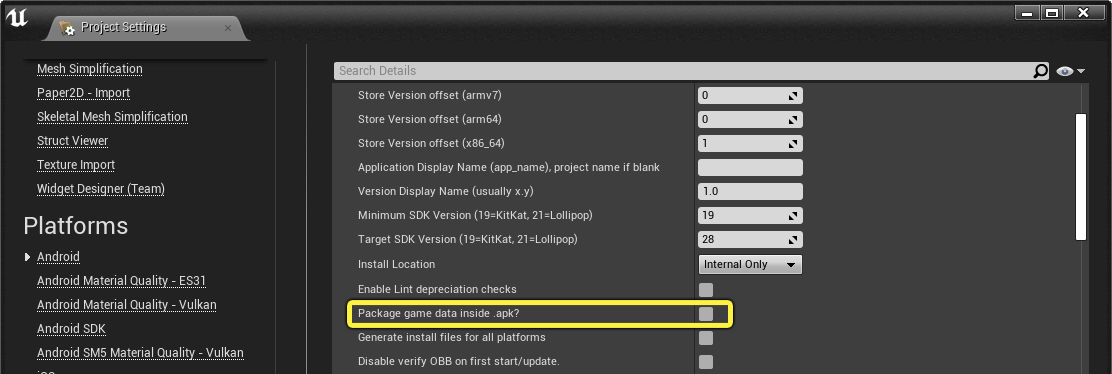
Task: Click the search magnifier icon
Action: (x=1040, y=70)
